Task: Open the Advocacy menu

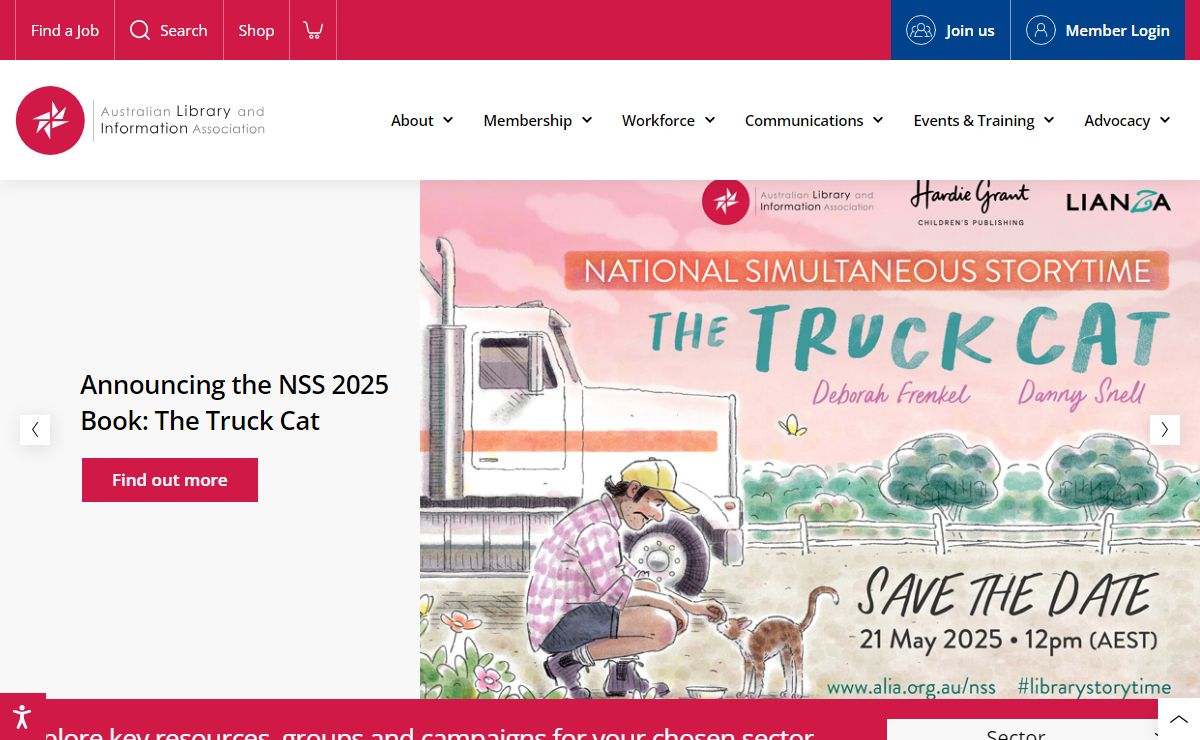Action: coord(1117,120)
